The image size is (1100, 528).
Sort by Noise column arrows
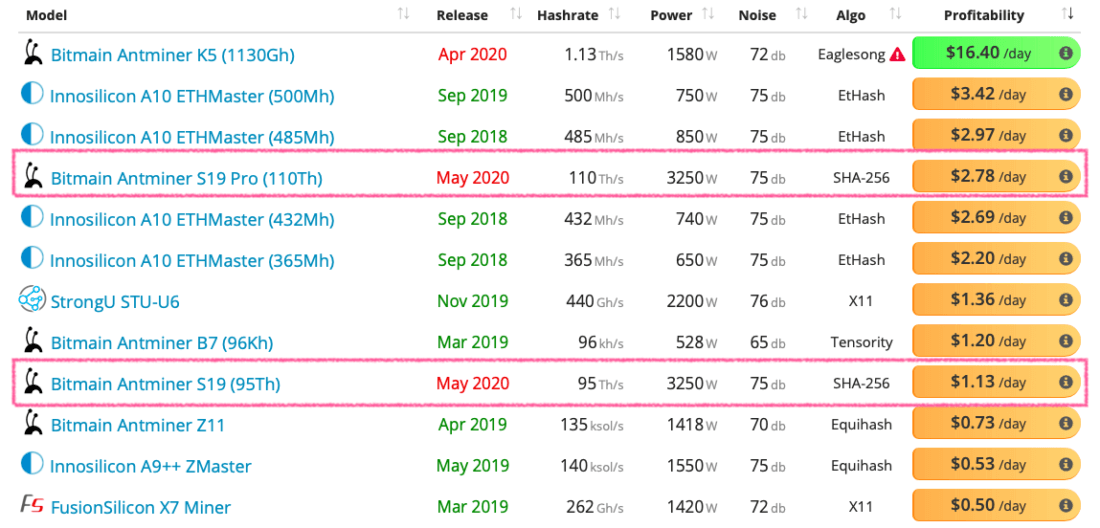click(x=801, y=14)
